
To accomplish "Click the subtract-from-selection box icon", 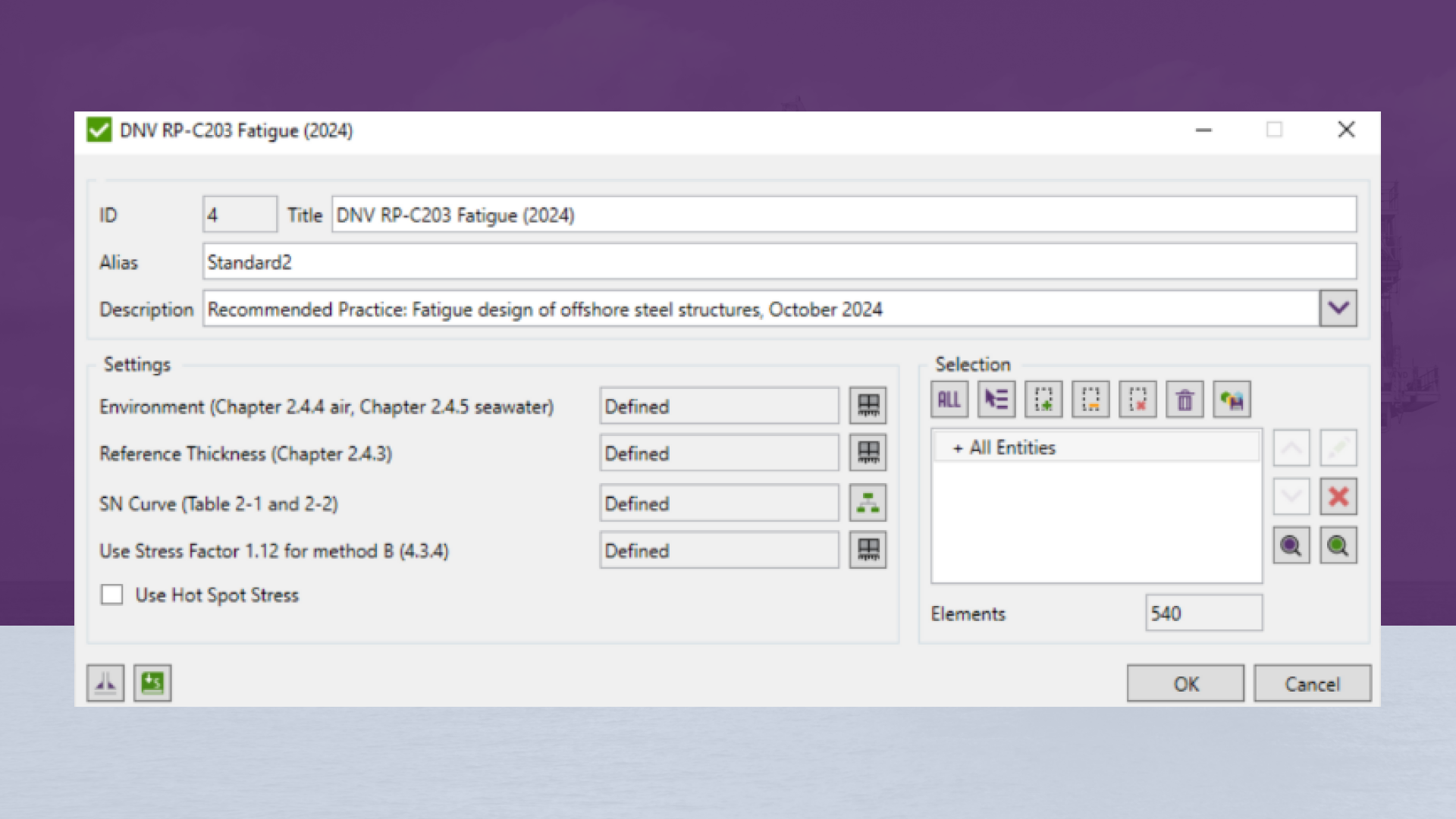I will click(1090, 400).
